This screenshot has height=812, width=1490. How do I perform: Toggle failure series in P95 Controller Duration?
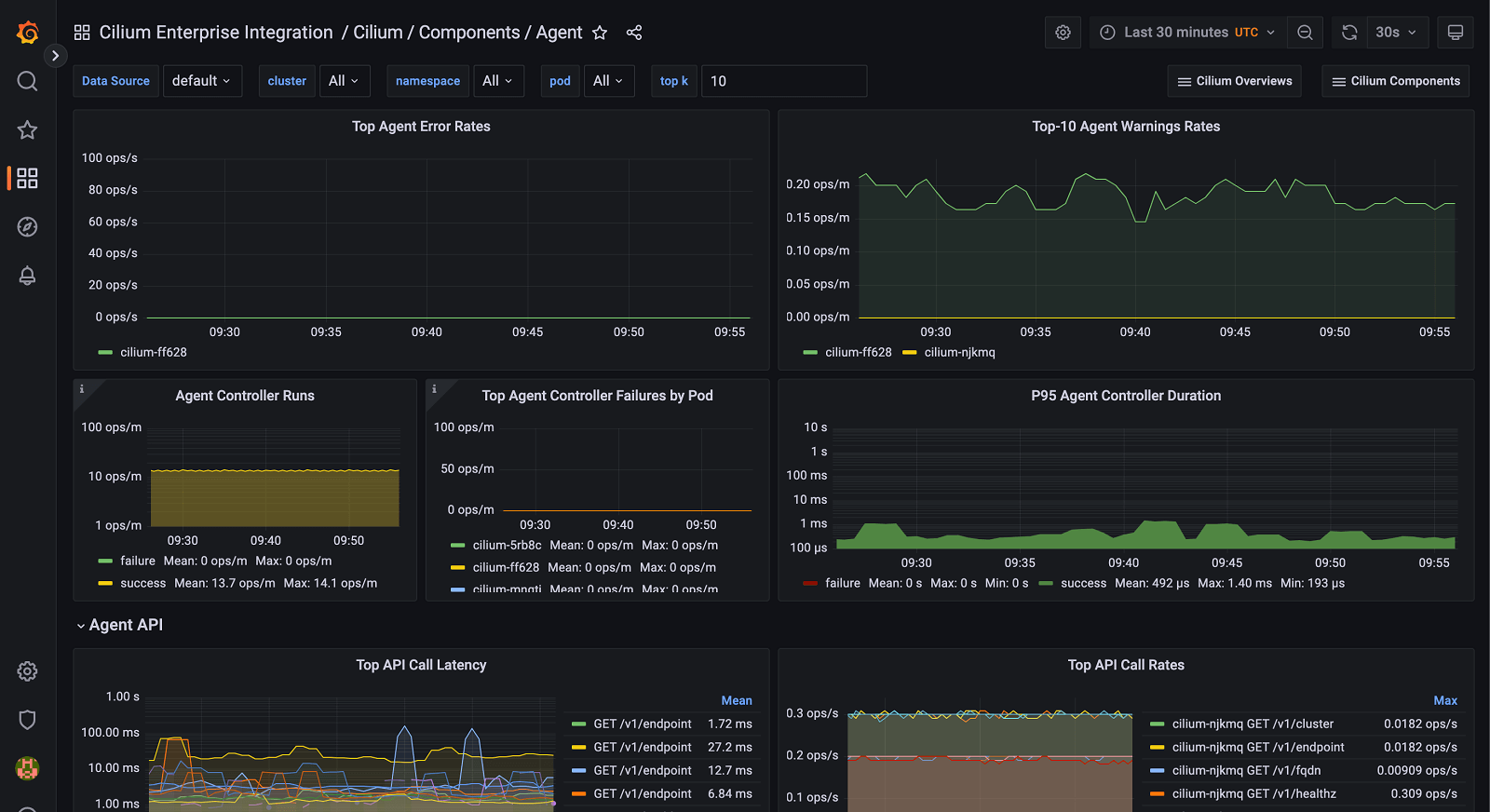842,583
